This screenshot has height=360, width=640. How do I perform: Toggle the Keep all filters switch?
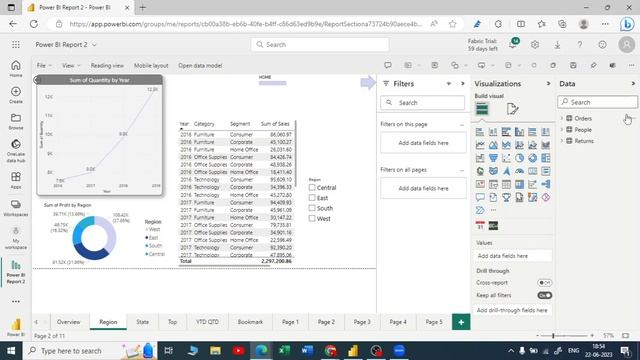544,295
